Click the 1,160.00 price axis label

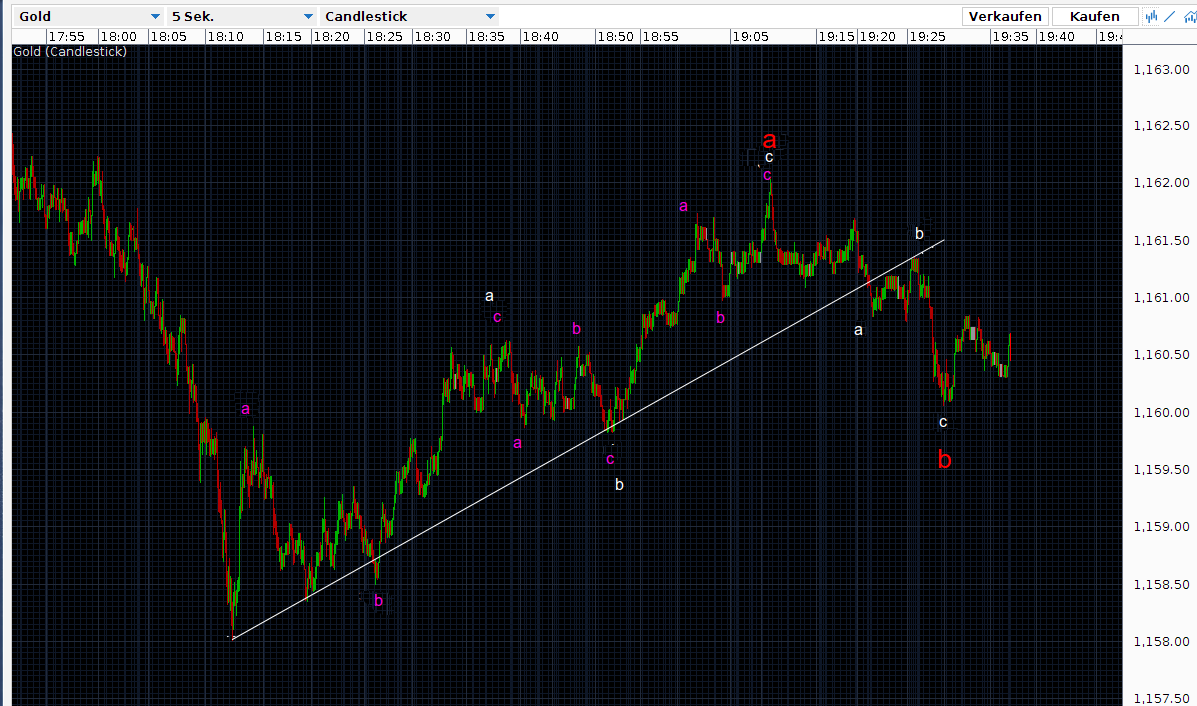tap(1160, 412)
